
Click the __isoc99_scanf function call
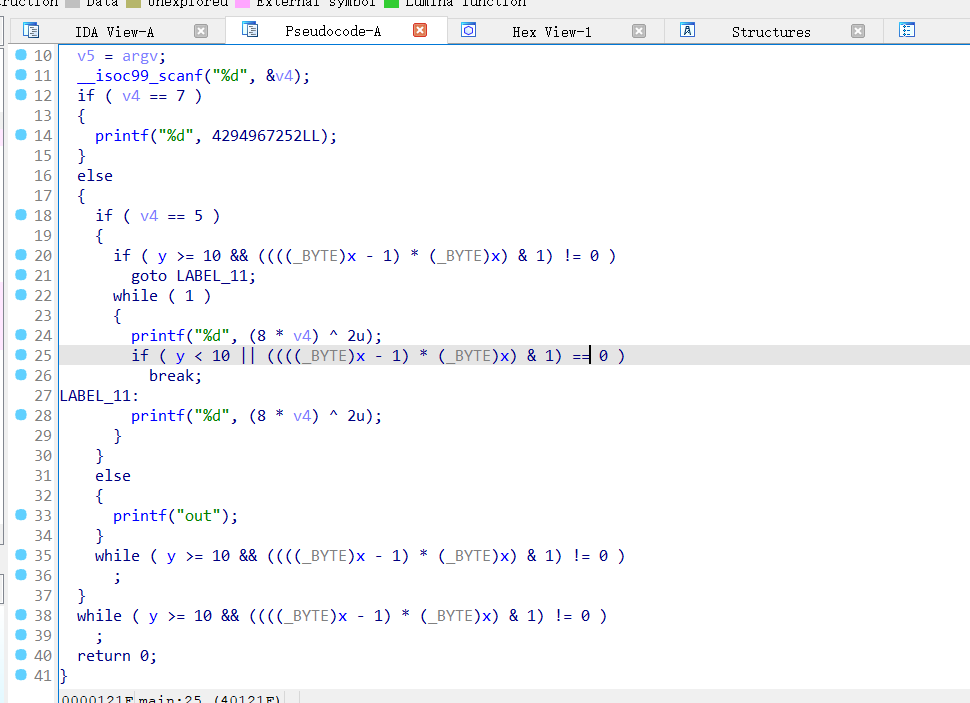pos(140,75)
